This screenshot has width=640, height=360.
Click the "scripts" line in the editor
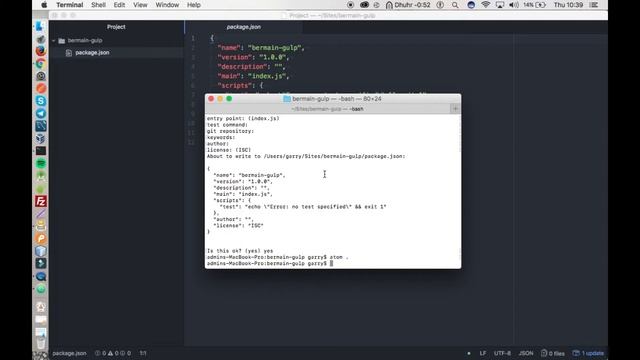pyautogui.click(x=240, y=85)
